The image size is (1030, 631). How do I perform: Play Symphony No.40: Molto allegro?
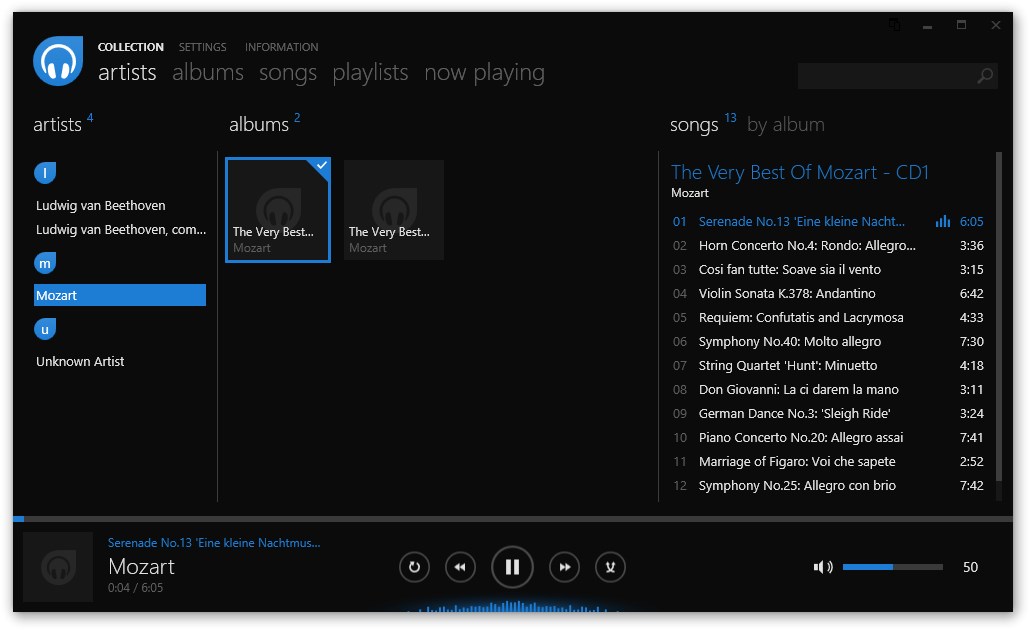[827, 341]
